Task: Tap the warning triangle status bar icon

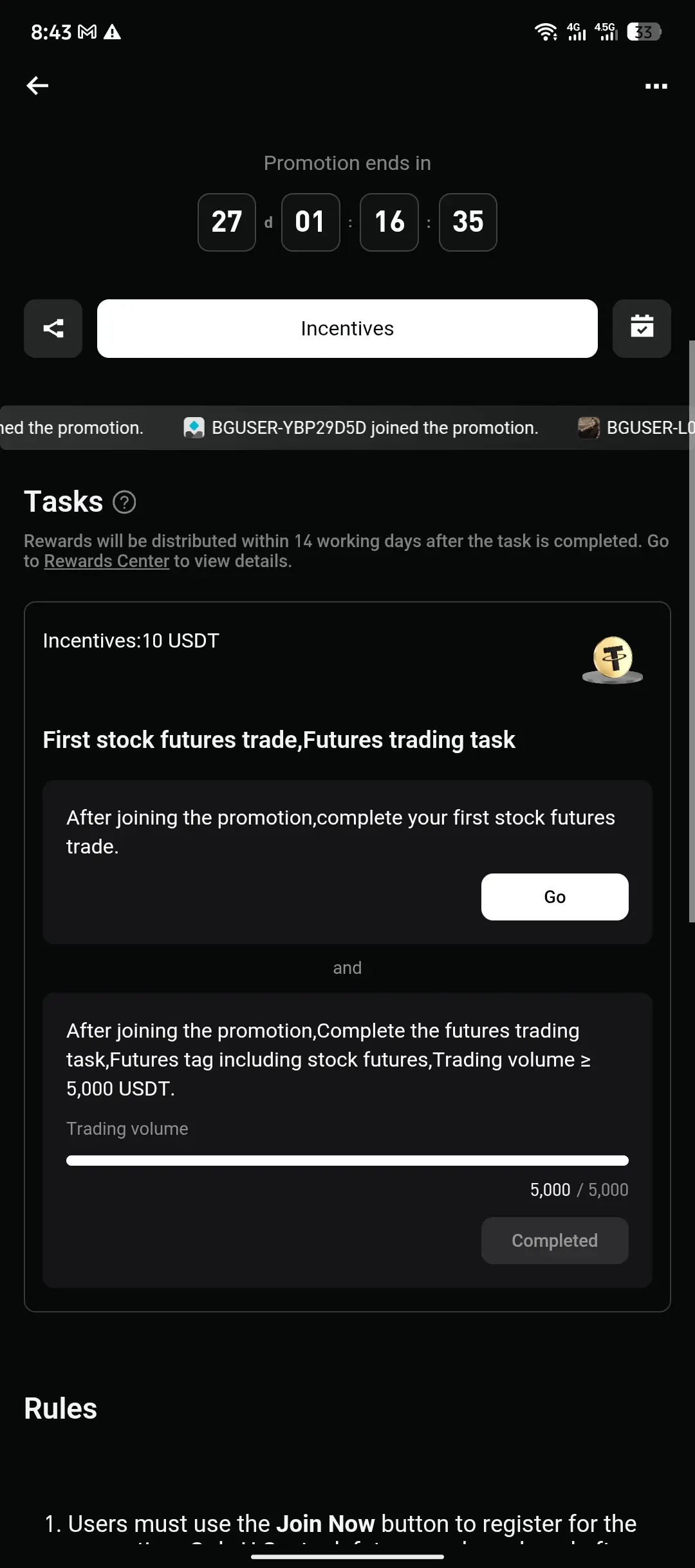Action: coord(113,32)
